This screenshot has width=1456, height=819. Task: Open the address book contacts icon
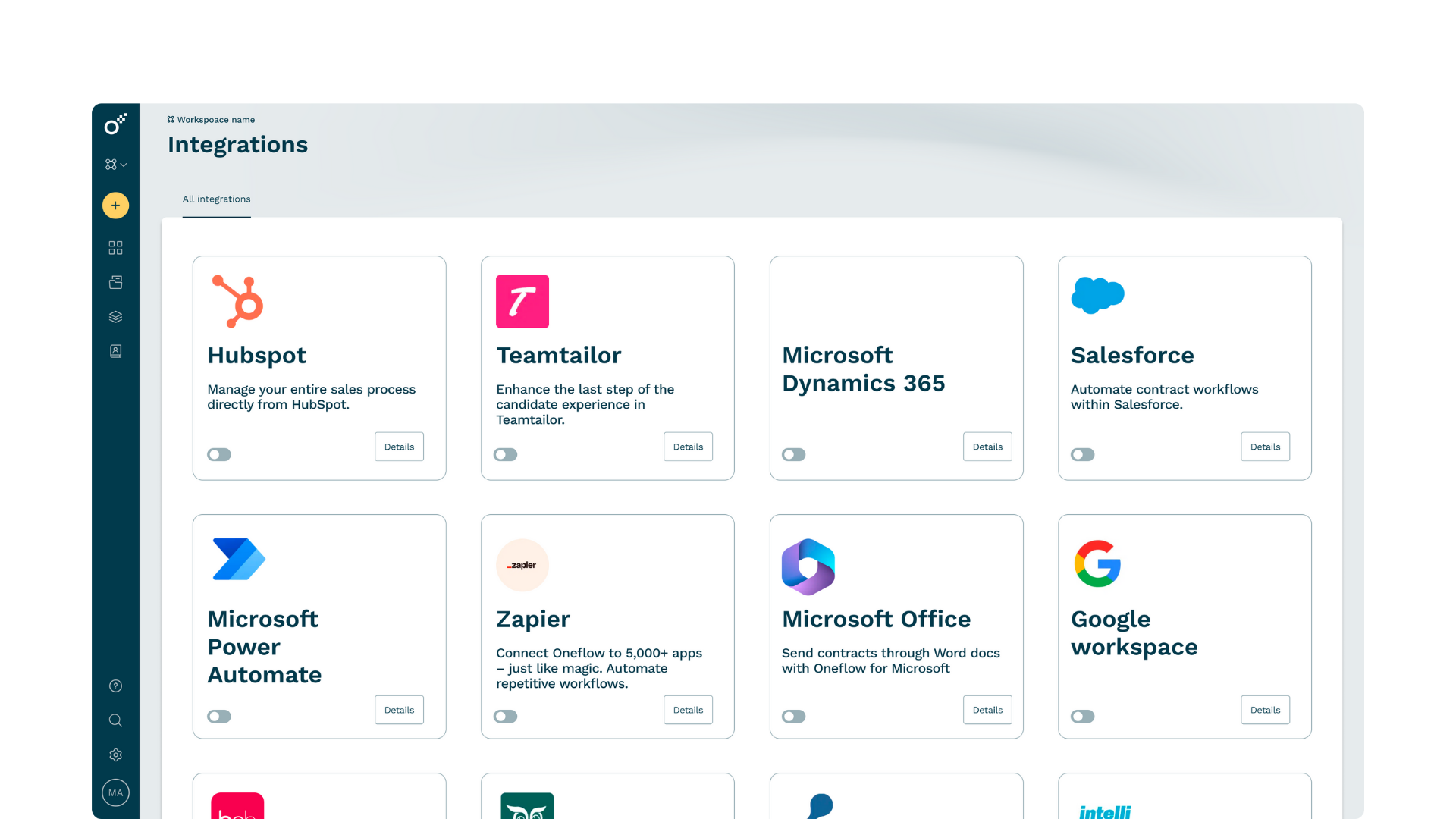point(115,351)
